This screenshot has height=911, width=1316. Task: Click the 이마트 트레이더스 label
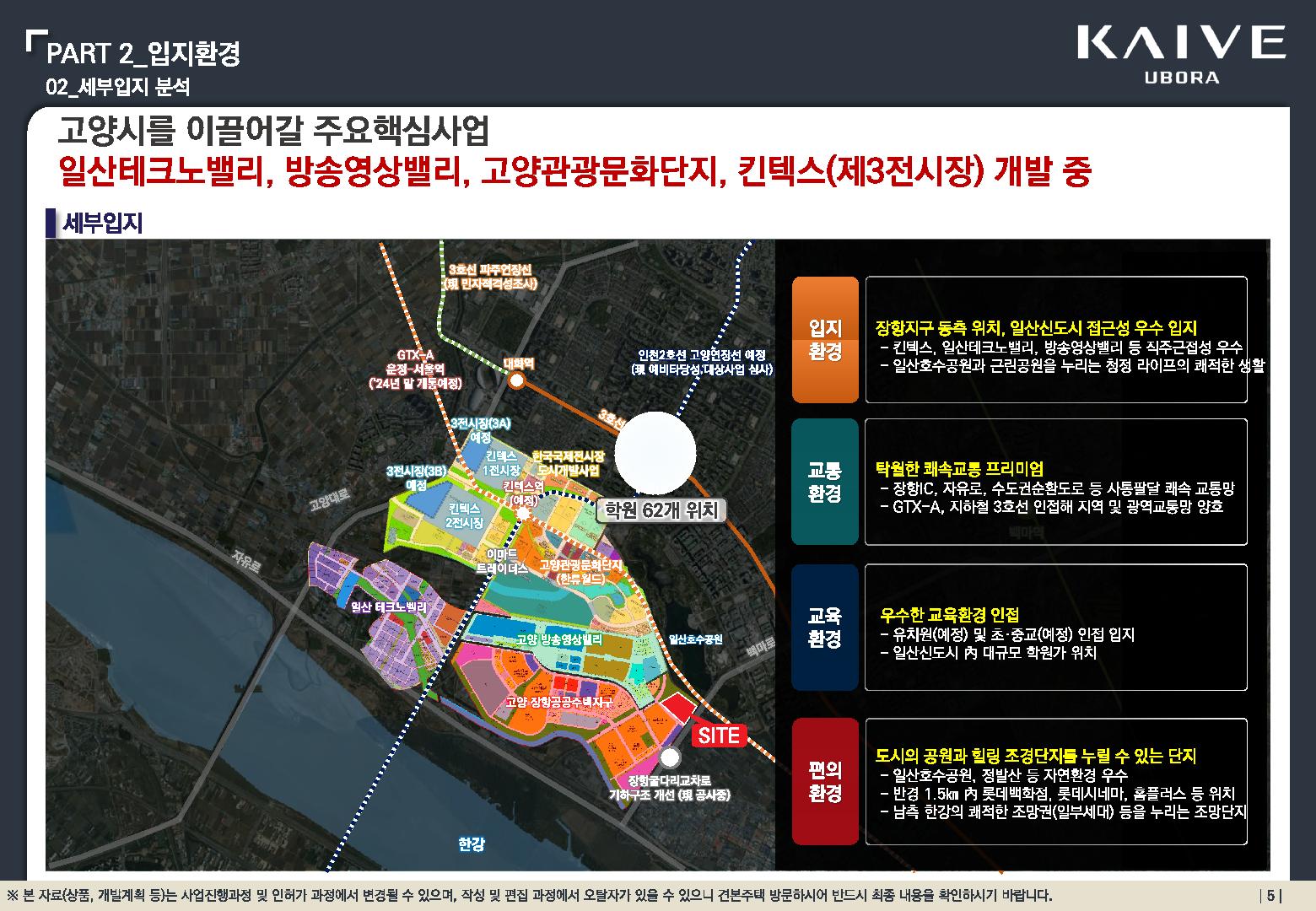pos(501,562)
